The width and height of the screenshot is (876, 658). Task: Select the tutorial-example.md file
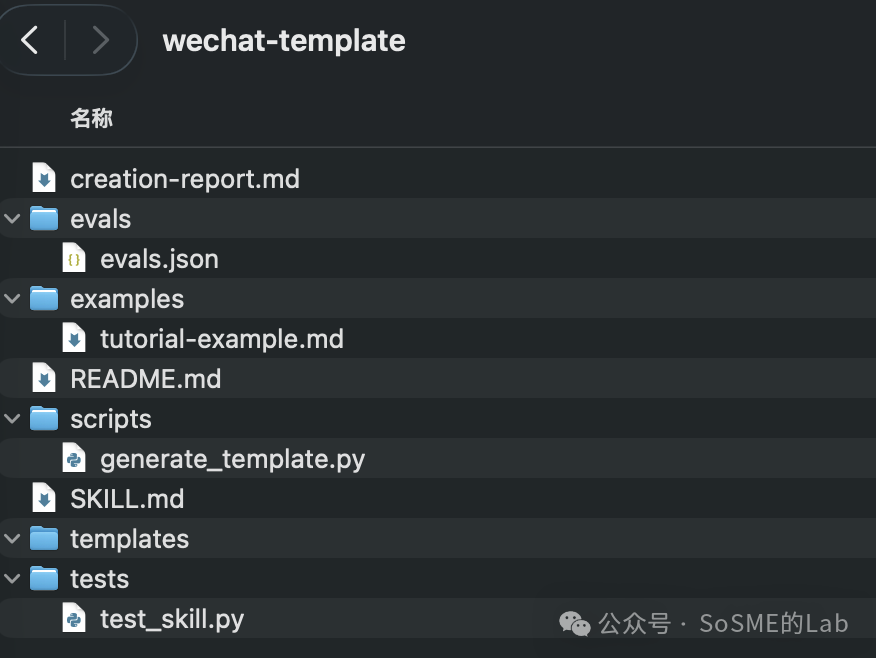pyautogui.click(x=221, y=339)
